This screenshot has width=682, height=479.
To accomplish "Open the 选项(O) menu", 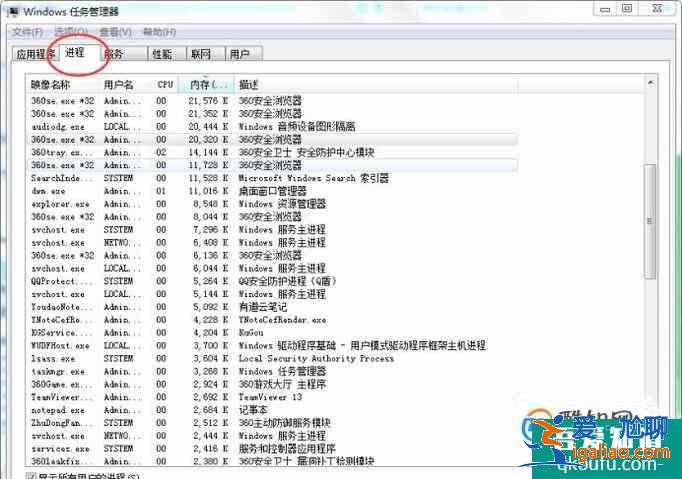I will (x=71, y=32).
